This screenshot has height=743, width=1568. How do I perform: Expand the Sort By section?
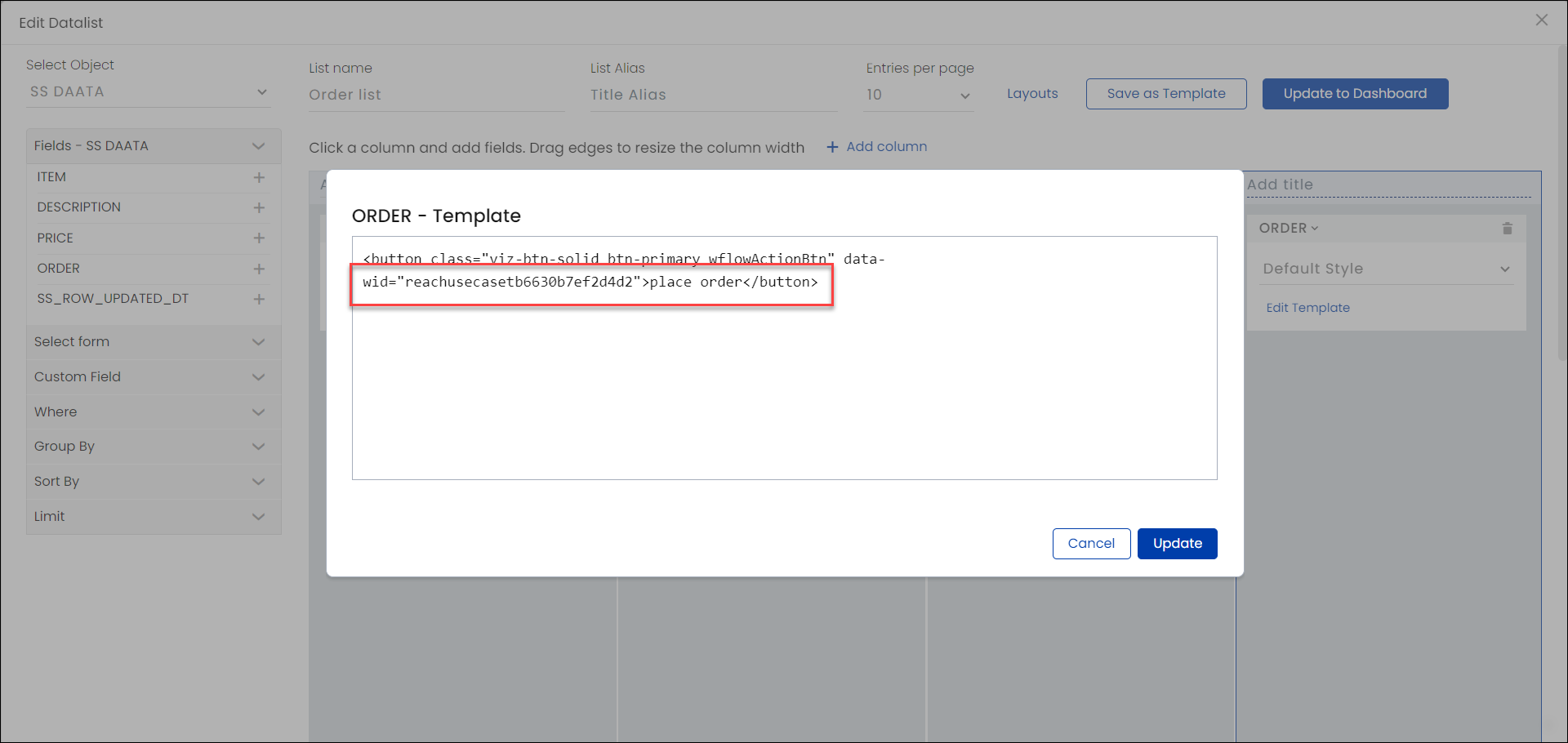click(153, 482)
